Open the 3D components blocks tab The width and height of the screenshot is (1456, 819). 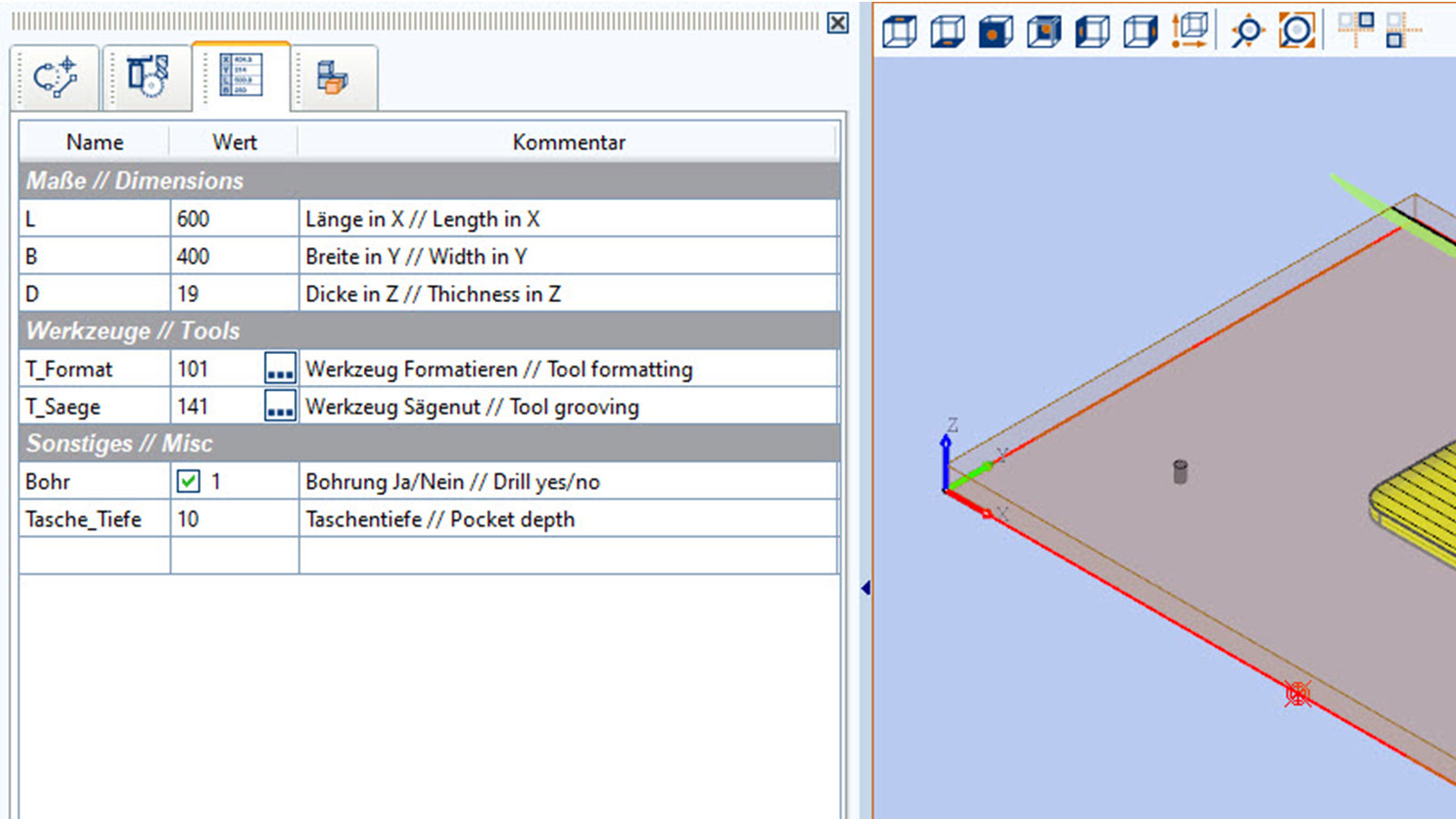(x=333, y=78)
